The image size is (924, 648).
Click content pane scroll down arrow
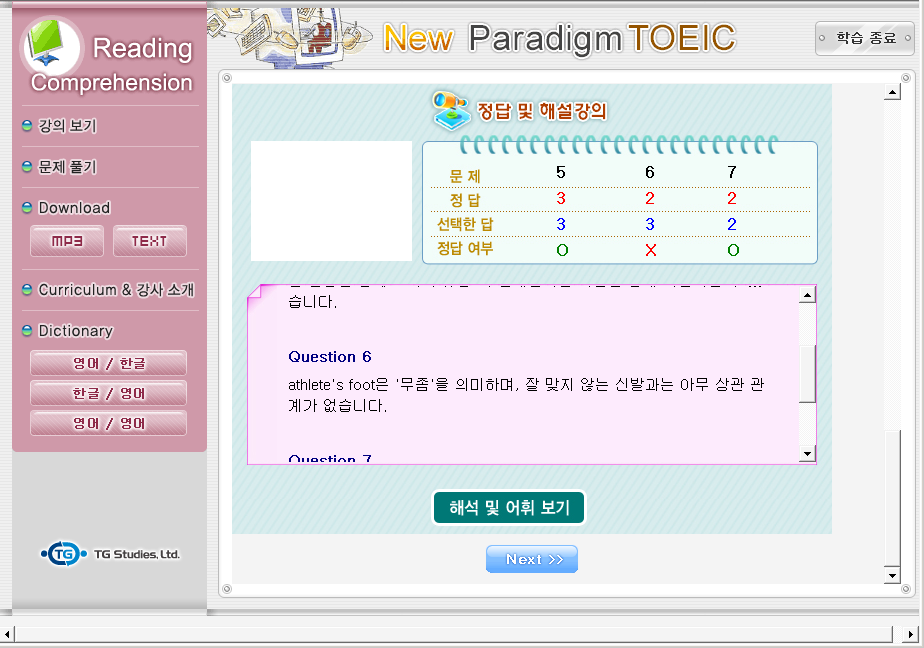coord(892,576)
